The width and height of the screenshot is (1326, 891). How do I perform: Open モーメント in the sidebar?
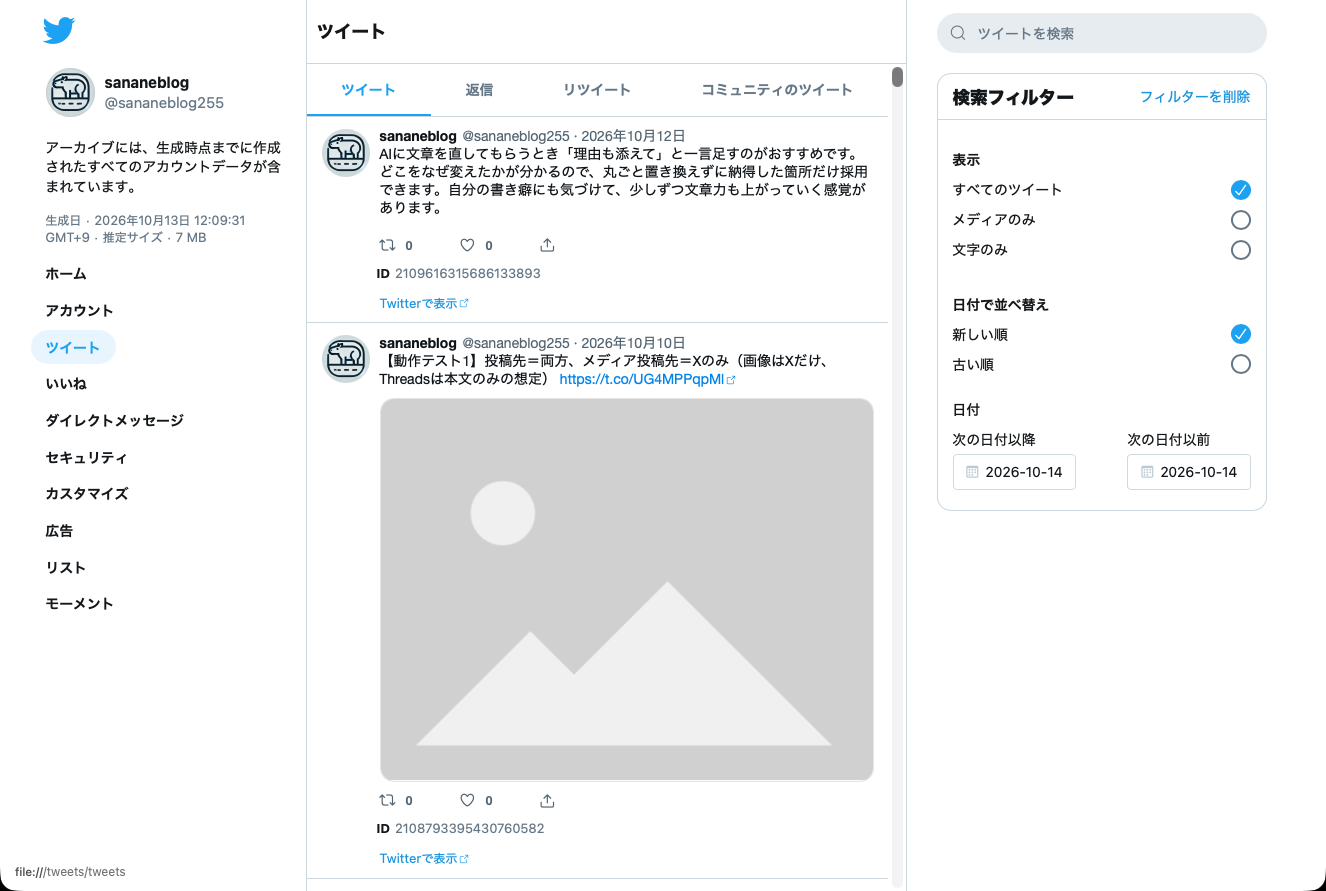[x=80, y=604]
